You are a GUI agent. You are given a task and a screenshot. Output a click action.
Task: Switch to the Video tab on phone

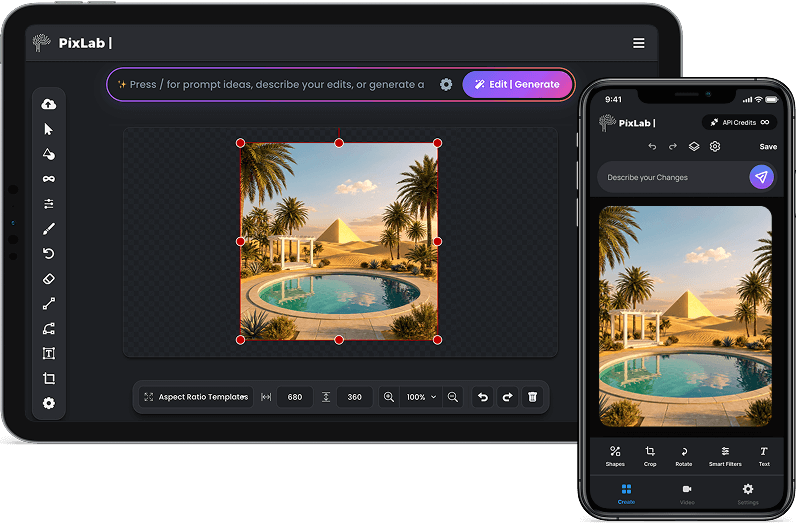[687, 494]
